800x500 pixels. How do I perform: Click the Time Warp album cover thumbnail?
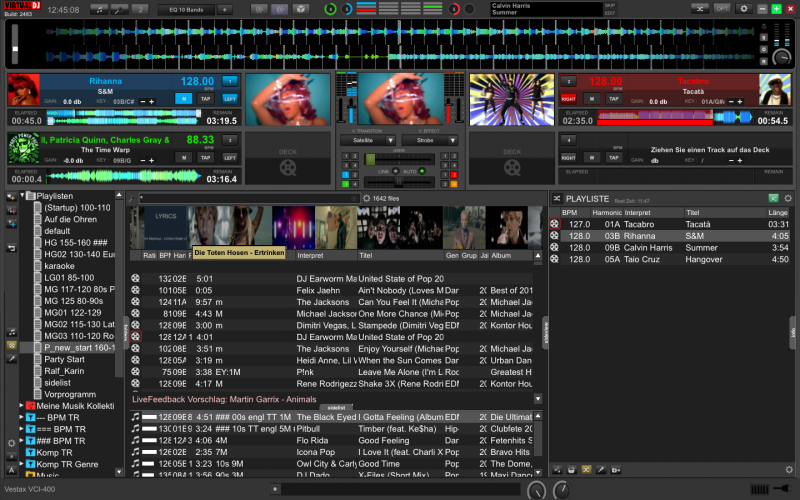tap(23, 148)
